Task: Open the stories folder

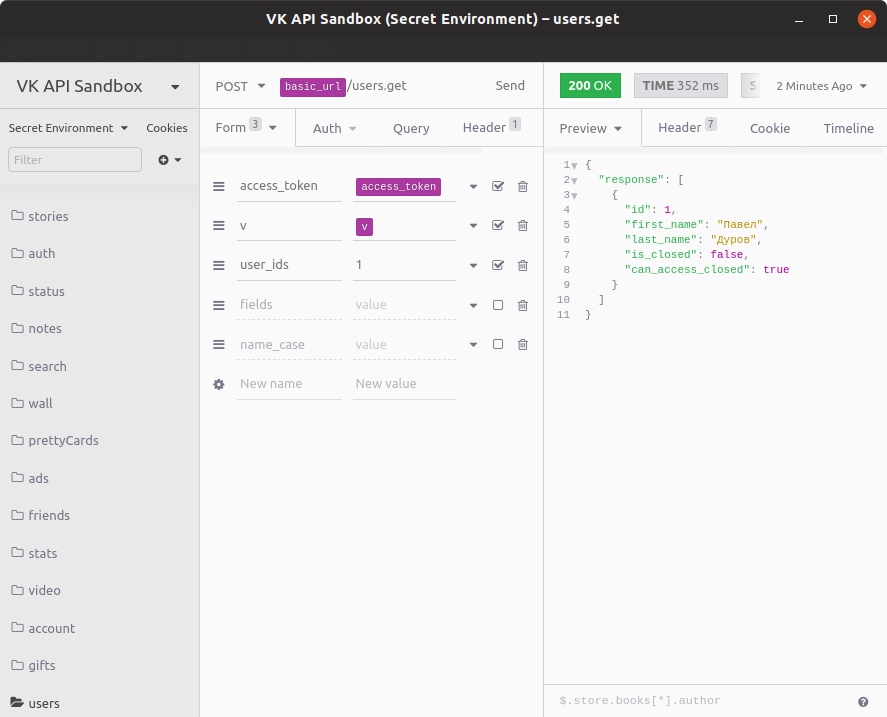Action: (x=40, y=216)
